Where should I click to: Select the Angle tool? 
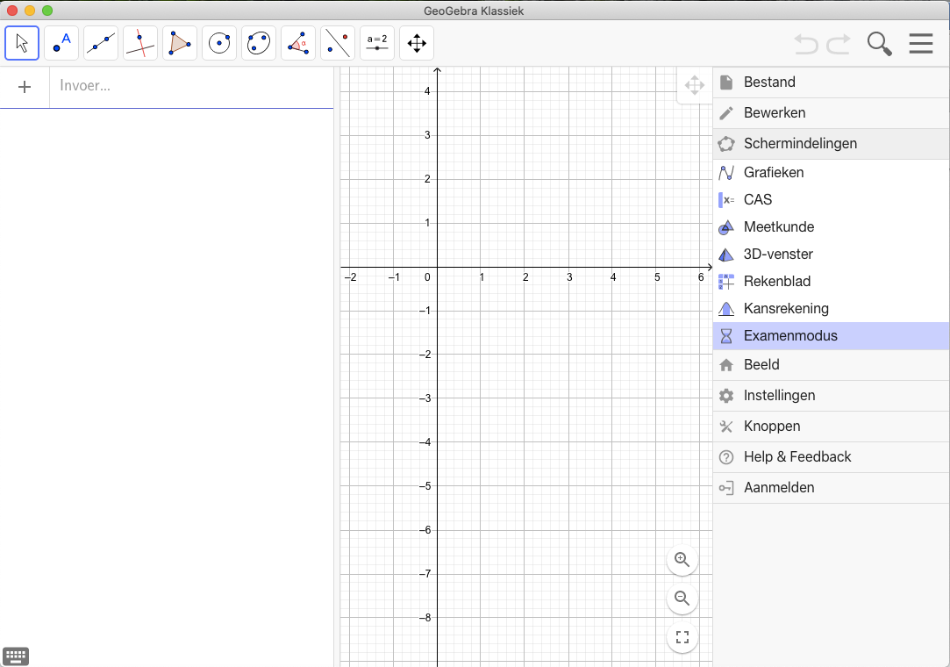click(x=298, y=43)
